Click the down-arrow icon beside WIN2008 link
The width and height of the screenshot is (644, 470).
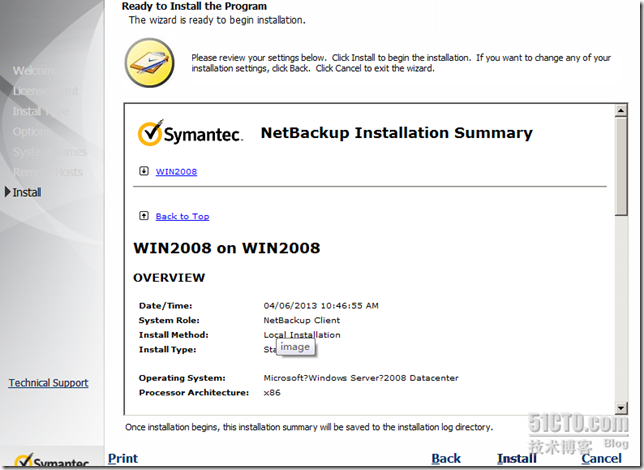144,171
